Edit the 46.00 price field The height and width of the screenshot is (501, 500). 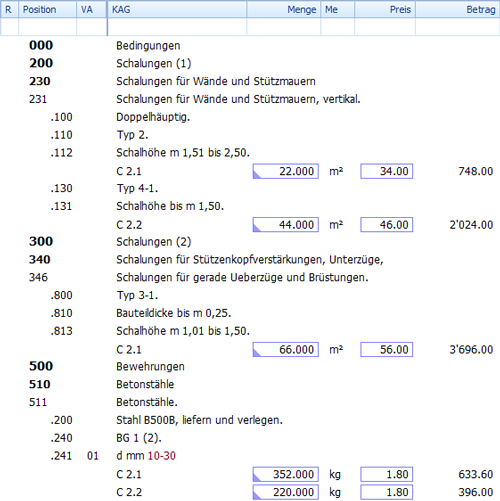[x=386, y=224]
